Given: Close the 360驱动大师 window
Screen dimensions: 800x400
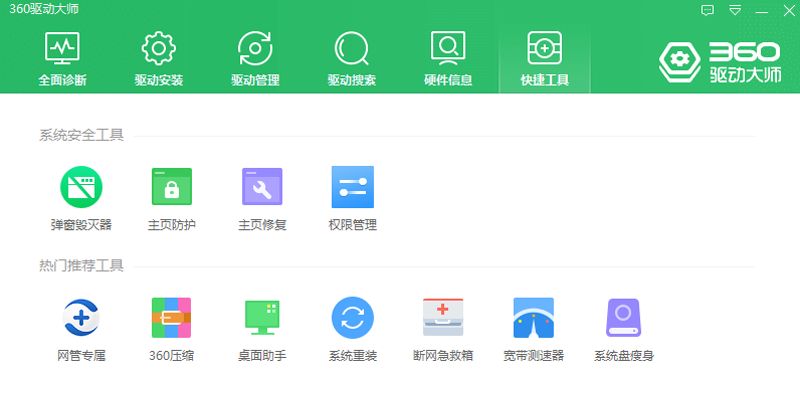Looking at the screenshot, I should (789, 11).
